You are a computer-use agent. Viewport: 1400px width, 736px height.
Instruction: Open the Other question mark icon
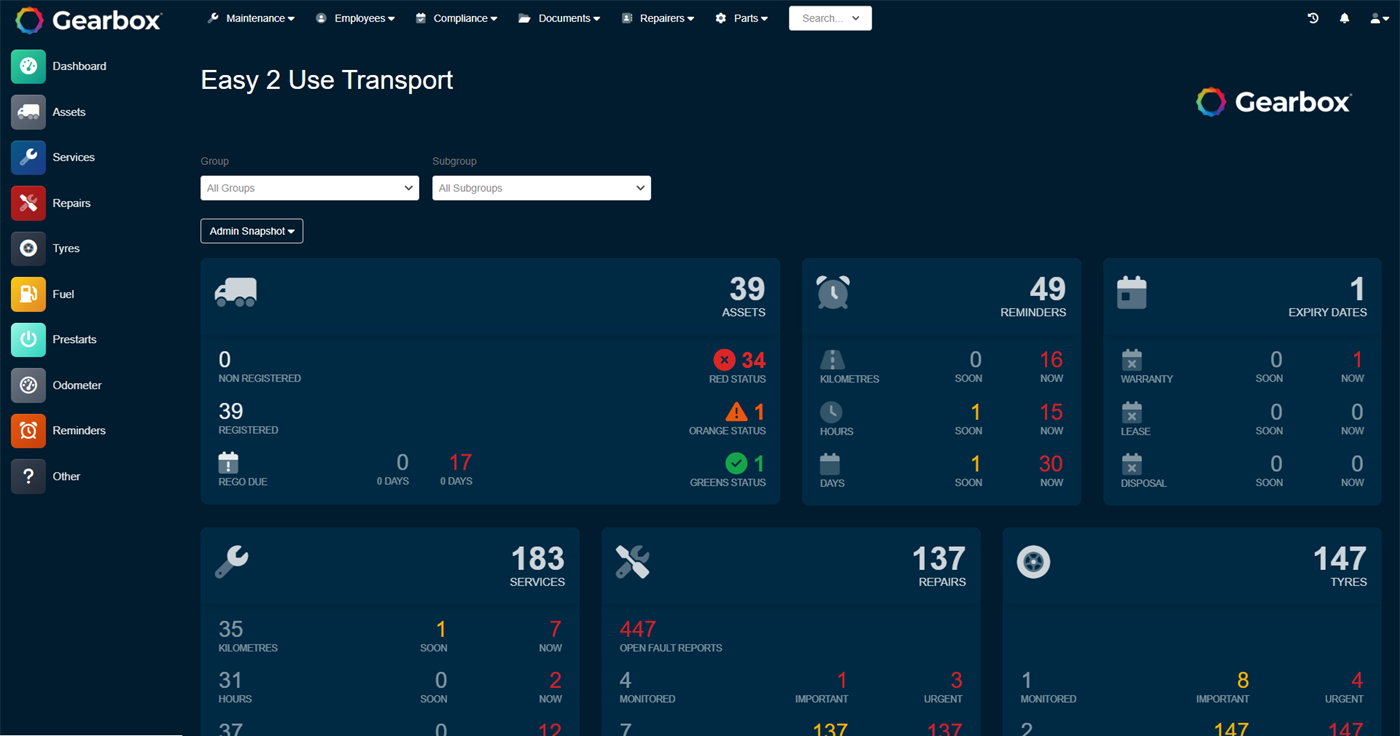(x=28, y=476)
